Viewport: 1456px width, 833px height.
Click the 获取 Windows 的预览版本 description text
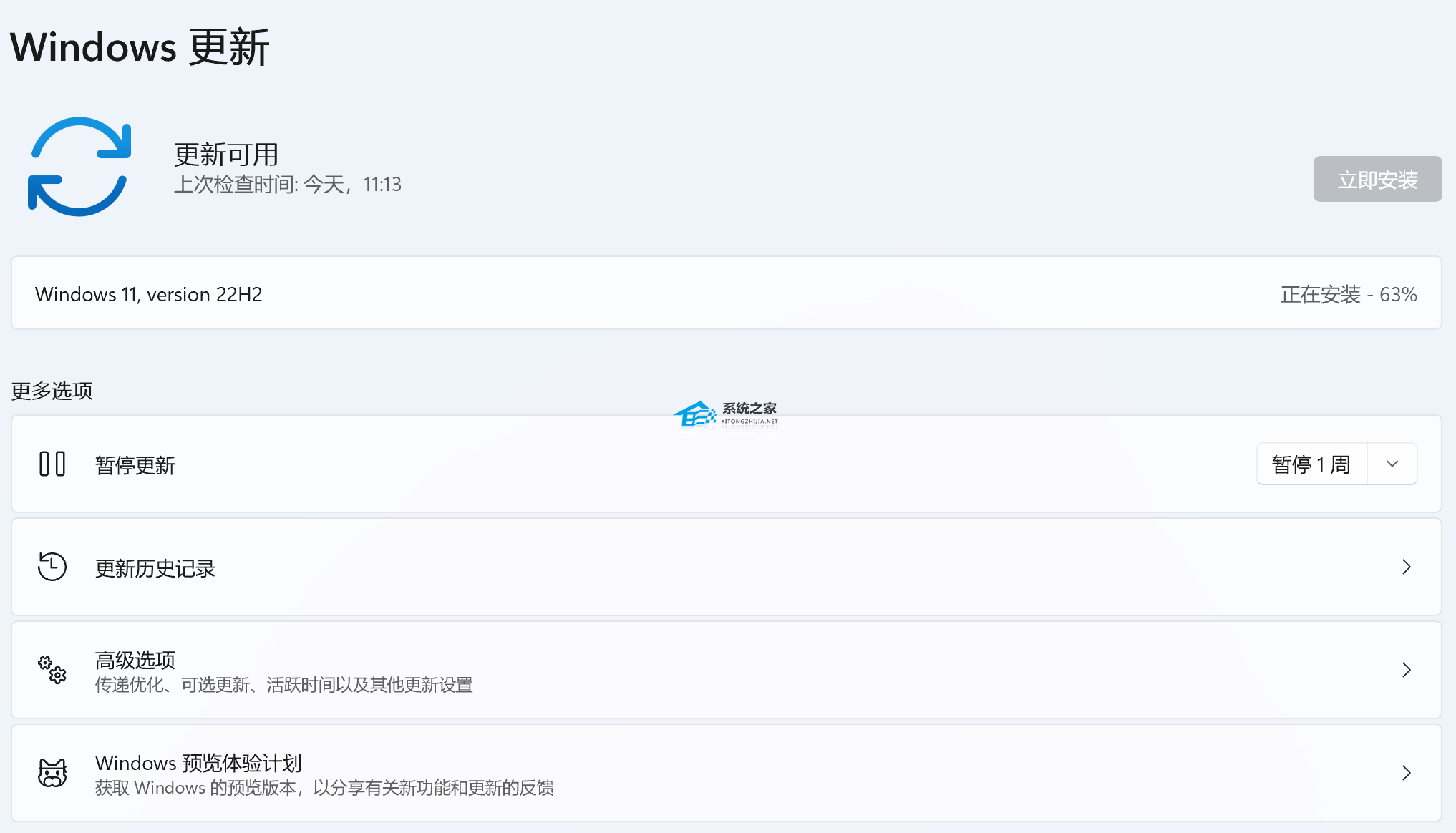click(324, 788)
